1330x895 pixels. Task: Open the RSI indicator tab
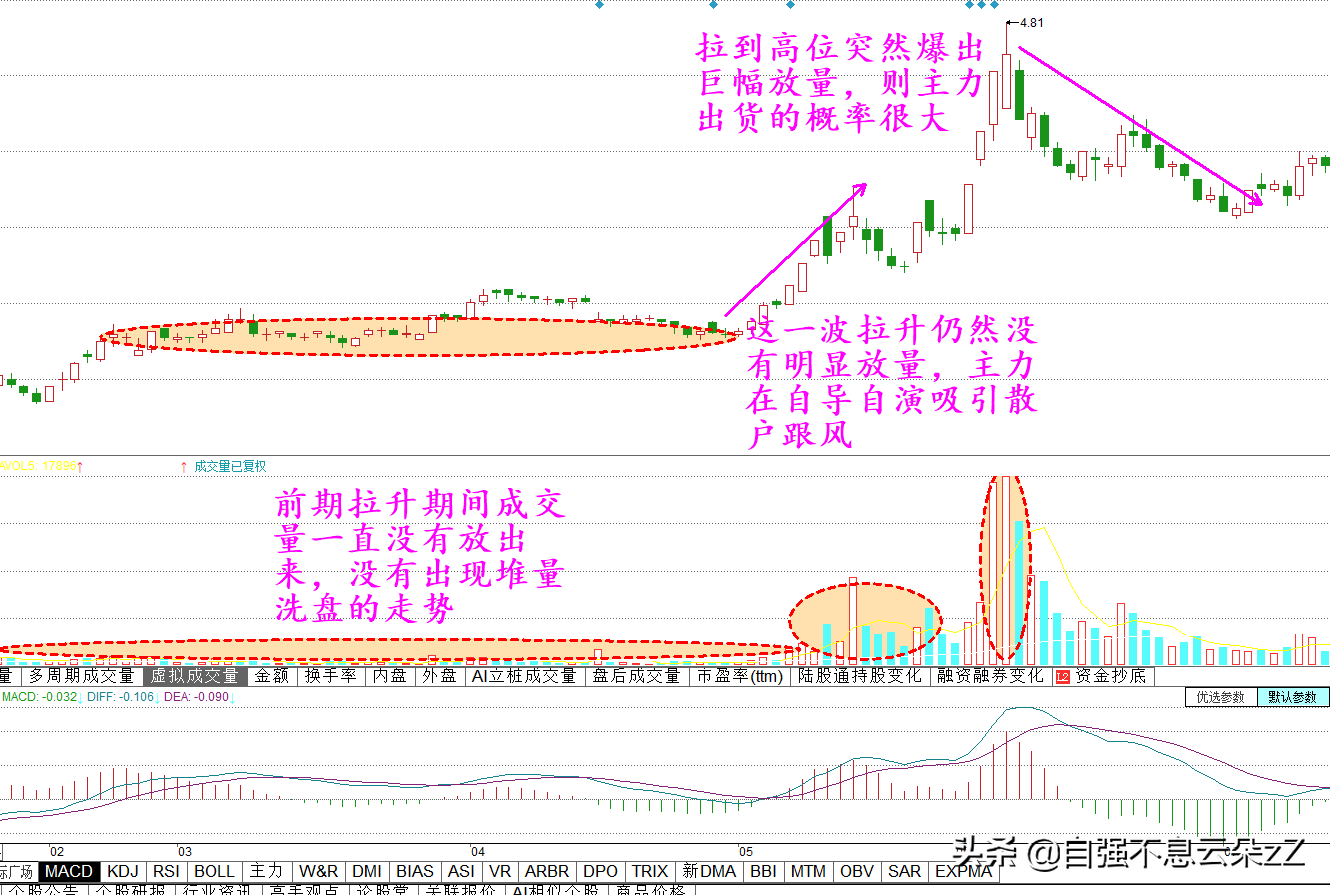click(x=167, y=871)
